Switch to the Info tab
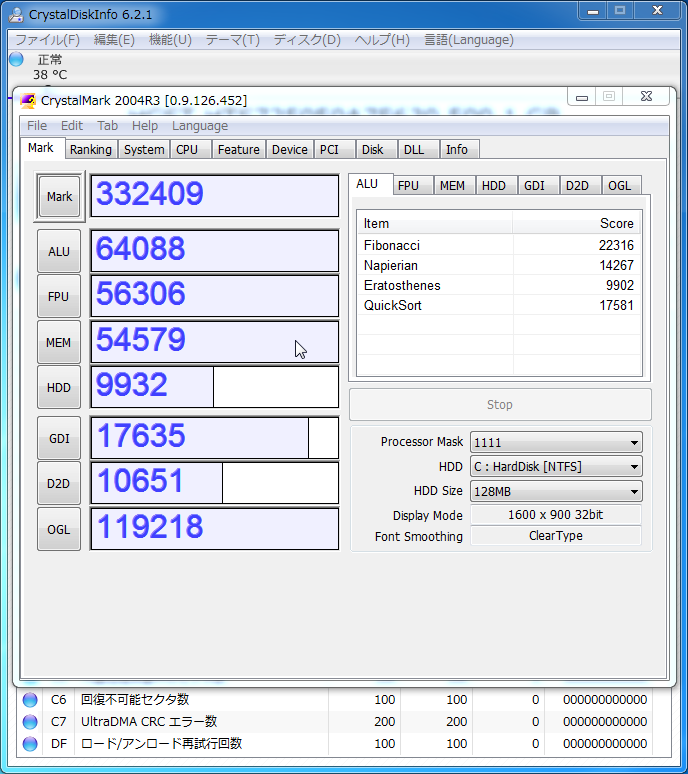 (459, 149)
